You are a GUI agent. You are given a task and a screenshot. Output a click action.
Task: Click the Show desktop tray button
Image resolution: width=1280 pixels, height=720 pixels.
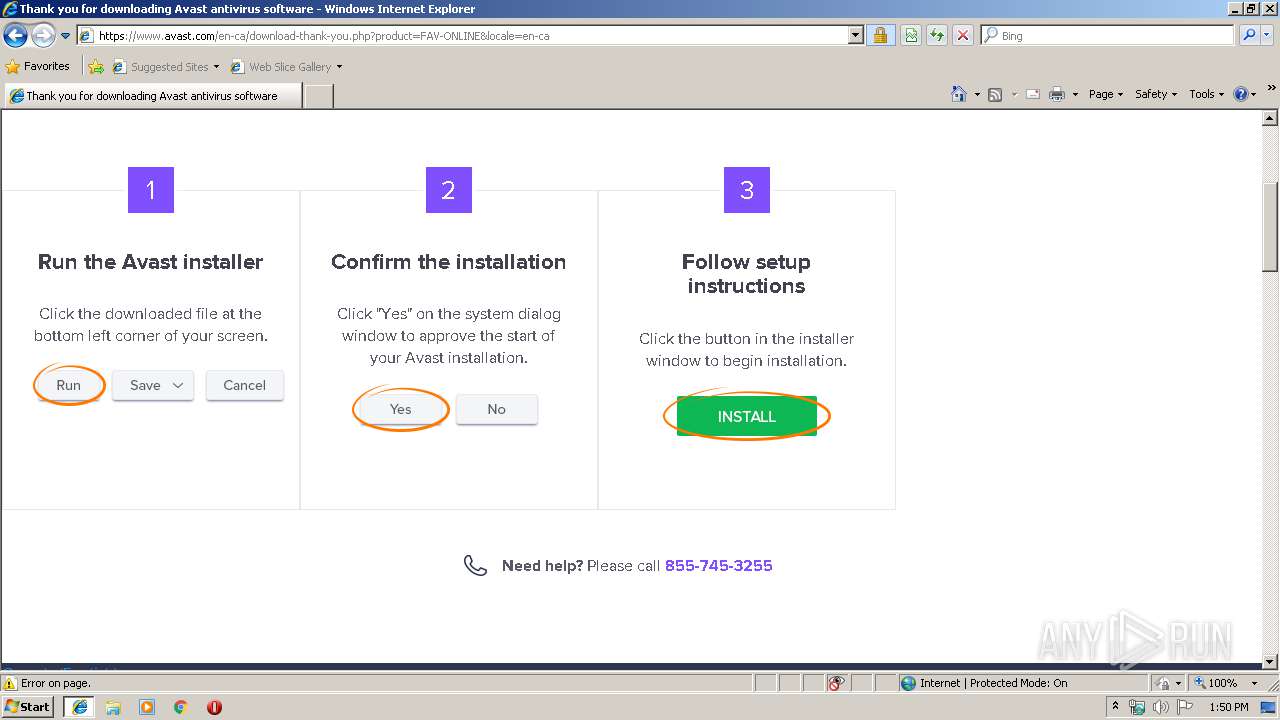[x=1270, y=707]
